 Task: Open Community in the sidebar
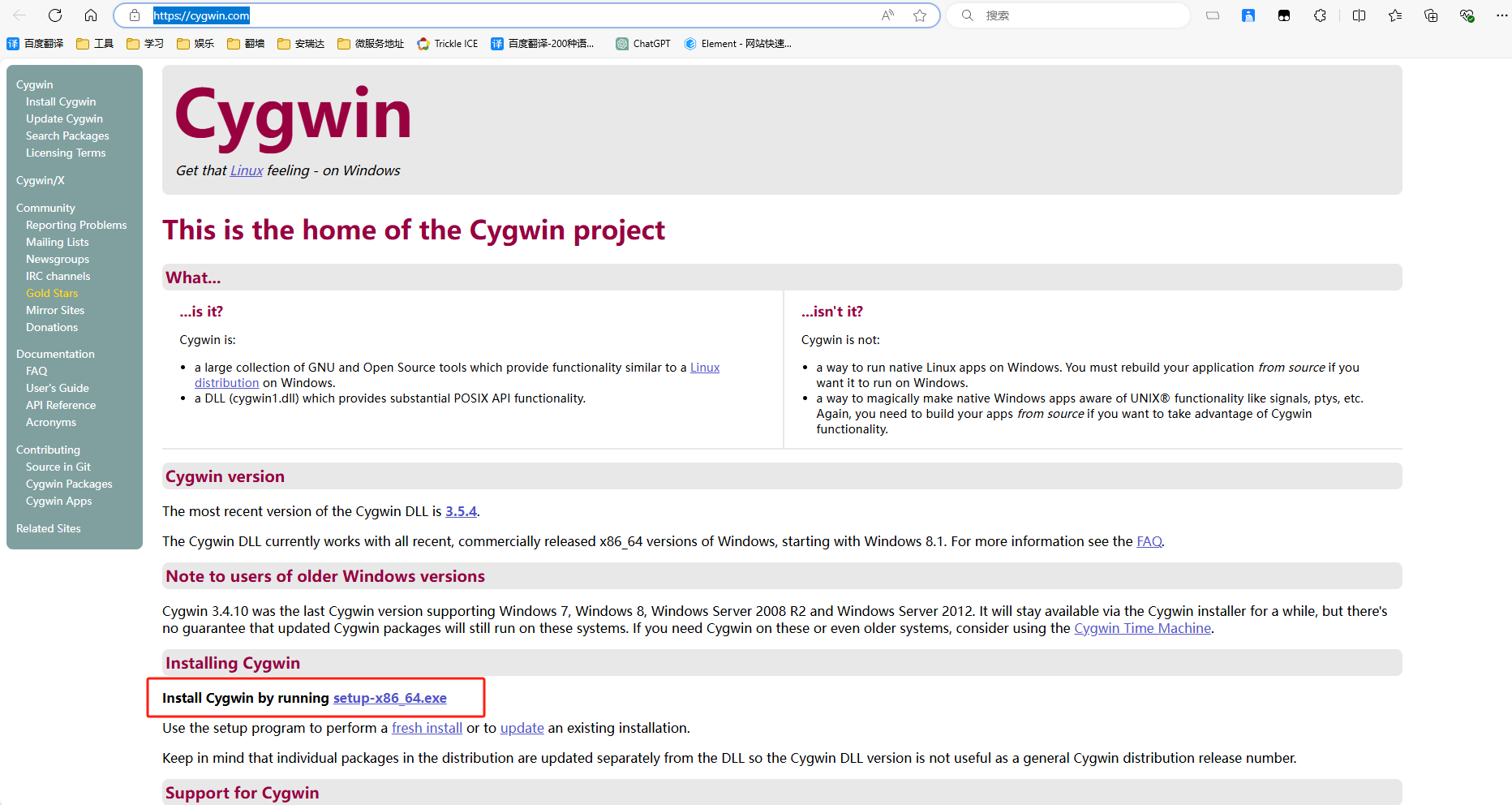[x=45, y=208]
